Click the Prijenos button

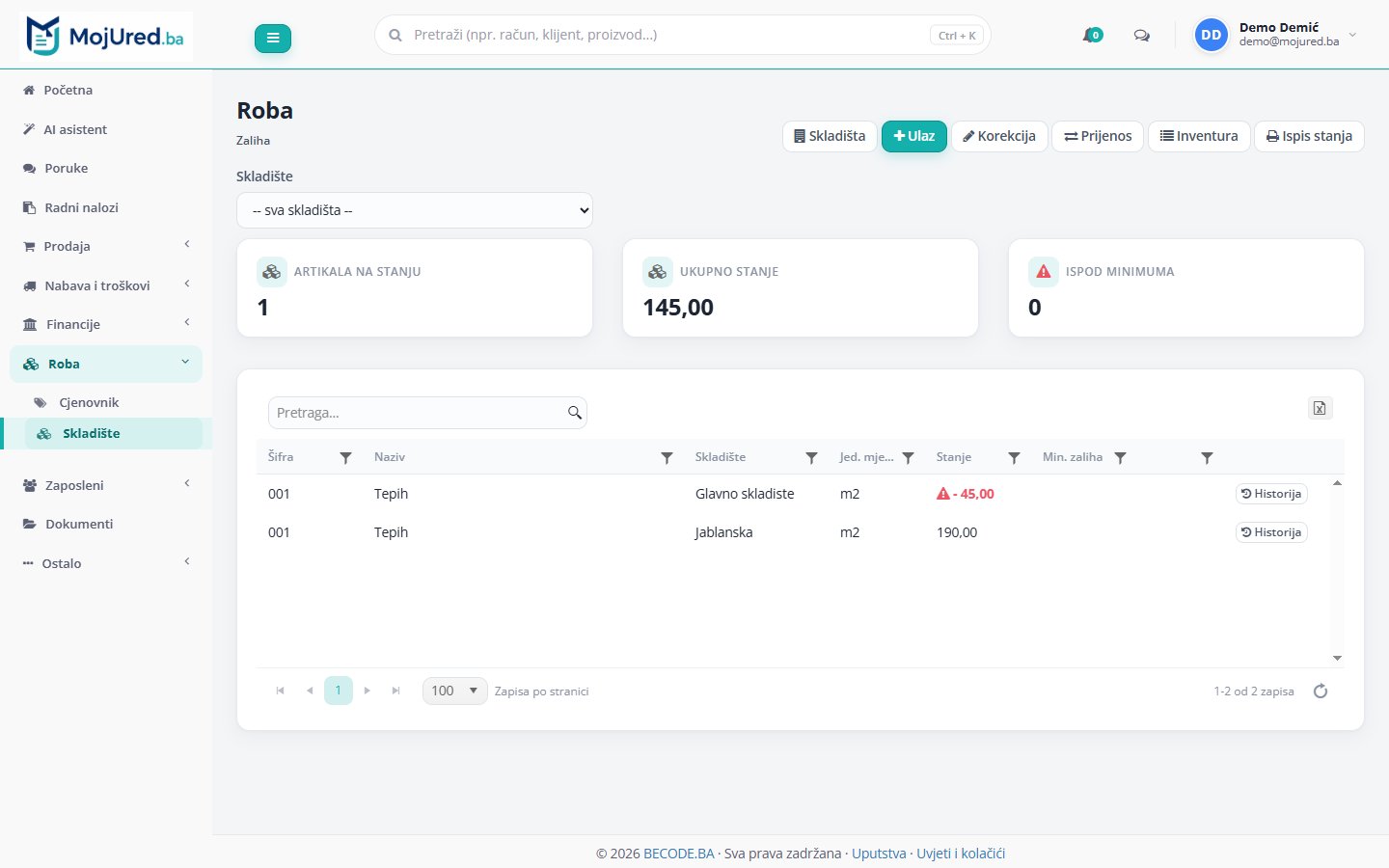(x=1098, y=136)
